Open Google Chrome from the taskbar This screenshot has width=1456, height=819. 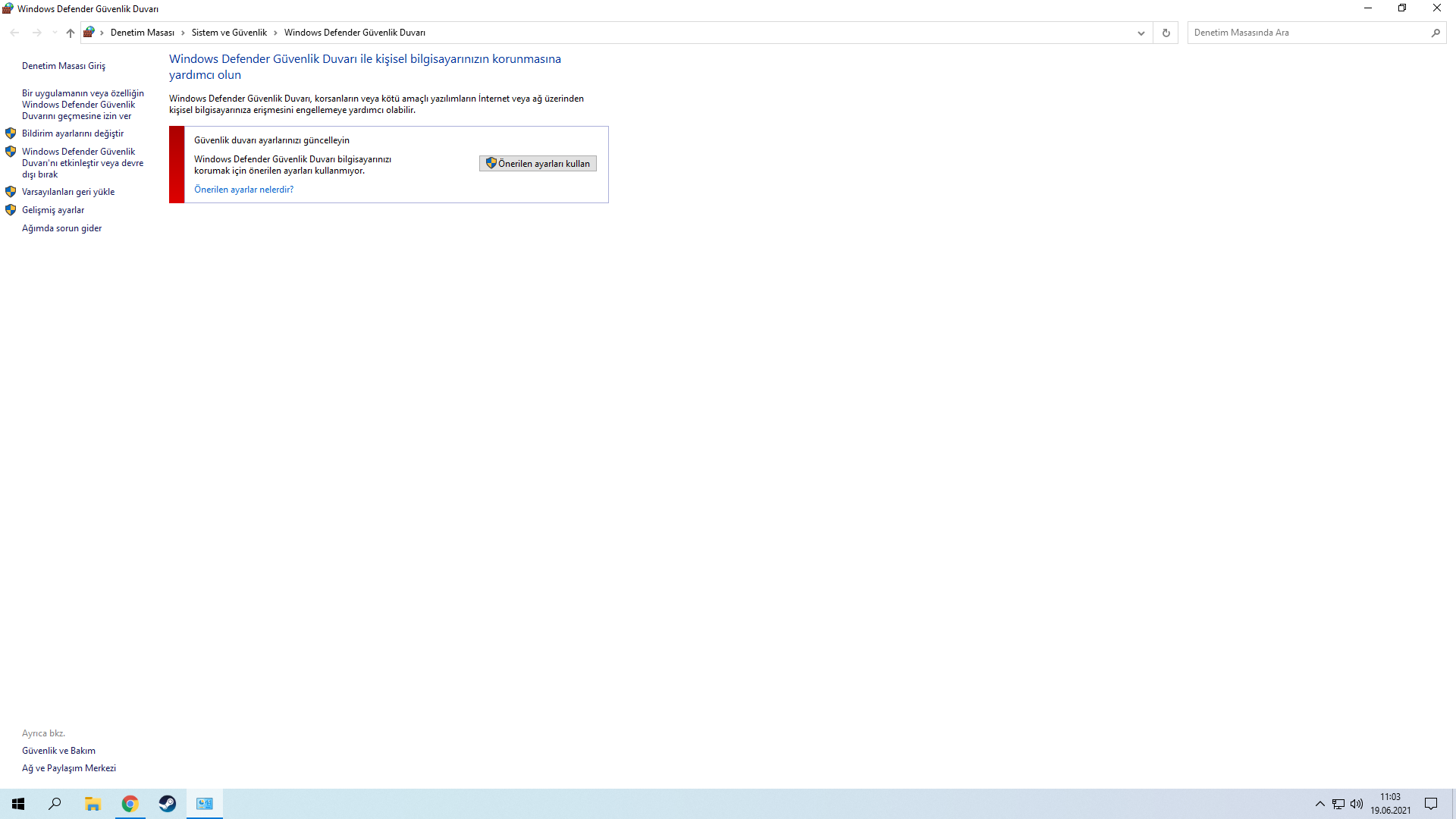[x=130, y=804]
